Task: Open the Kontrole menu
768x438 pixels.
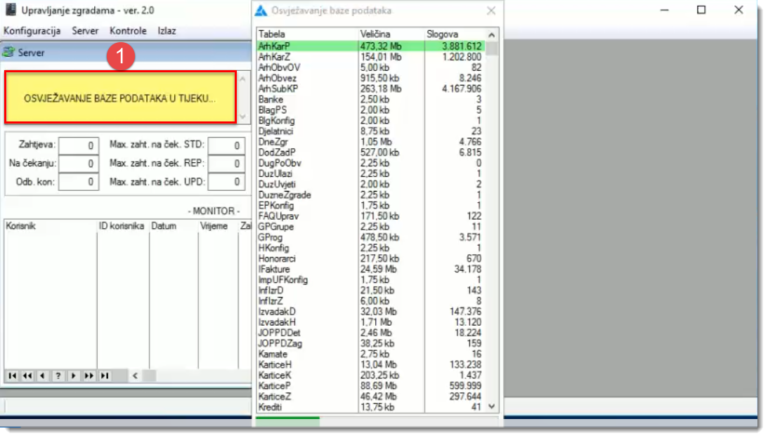Action: (128, 31)
